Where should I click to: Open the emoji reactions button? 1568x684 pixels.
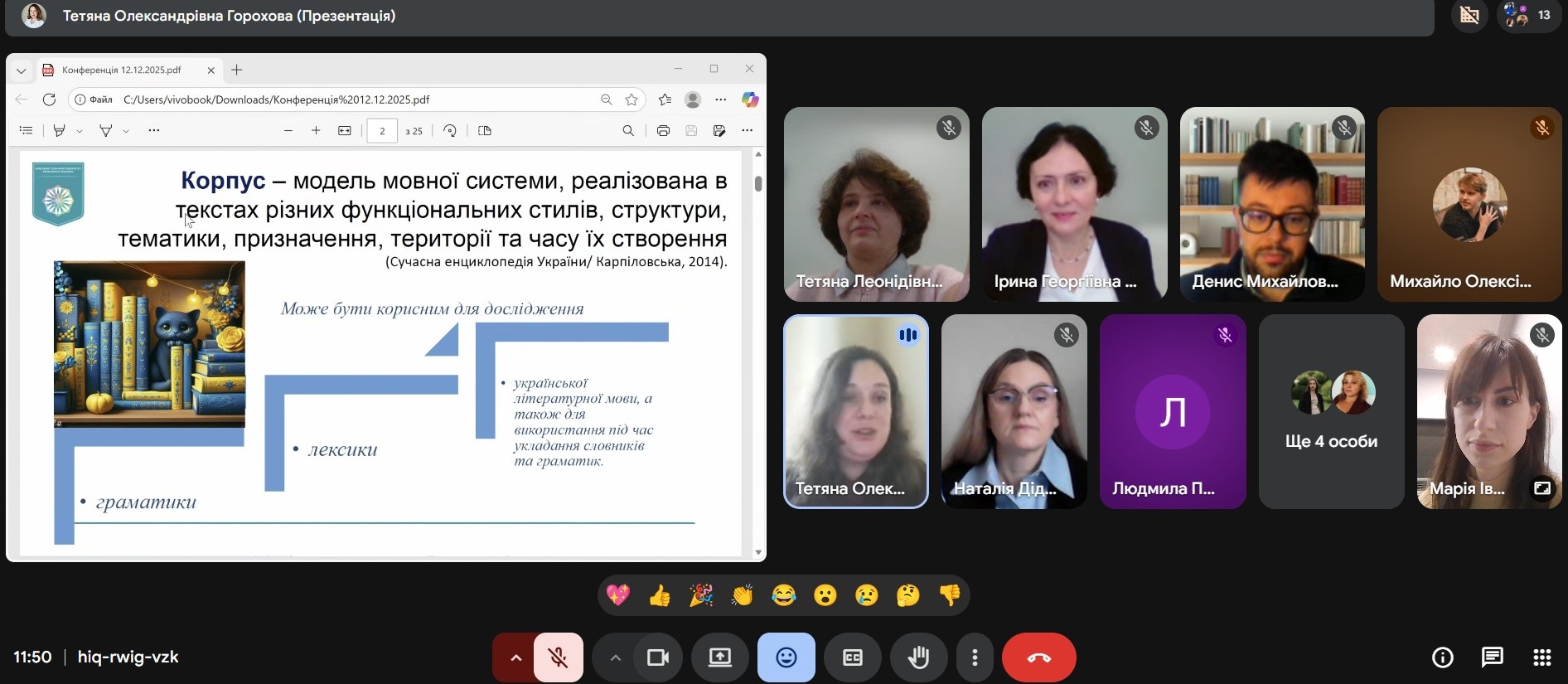click(x=786, y=657)
